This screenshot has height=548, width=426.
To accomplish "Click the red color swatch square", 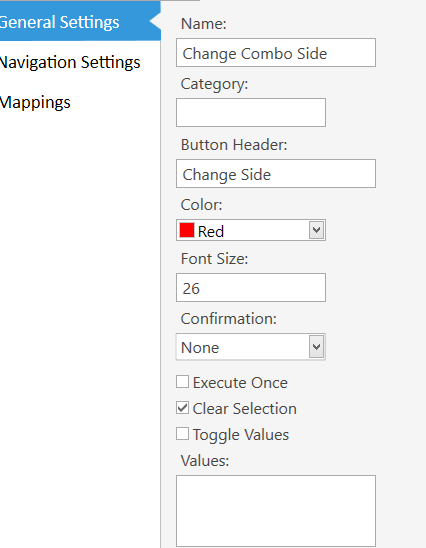I will pyautogui.click(x=187, y=230).
